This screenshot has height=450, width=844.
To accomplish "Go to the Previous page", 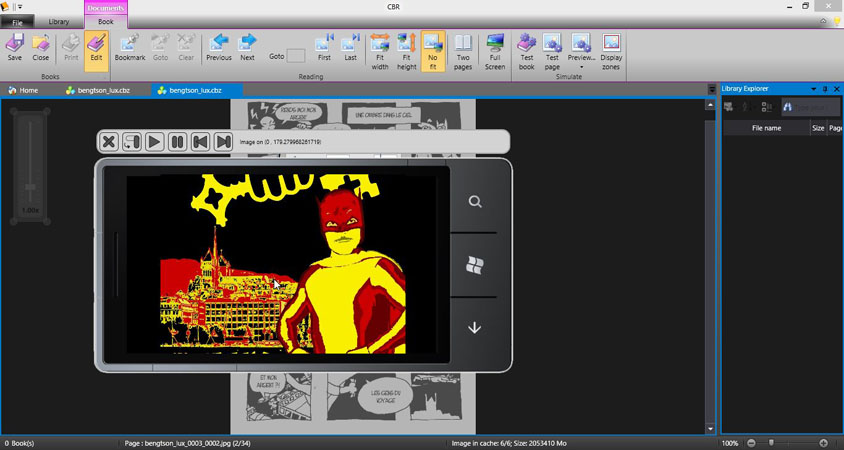I will click(219, 47).
